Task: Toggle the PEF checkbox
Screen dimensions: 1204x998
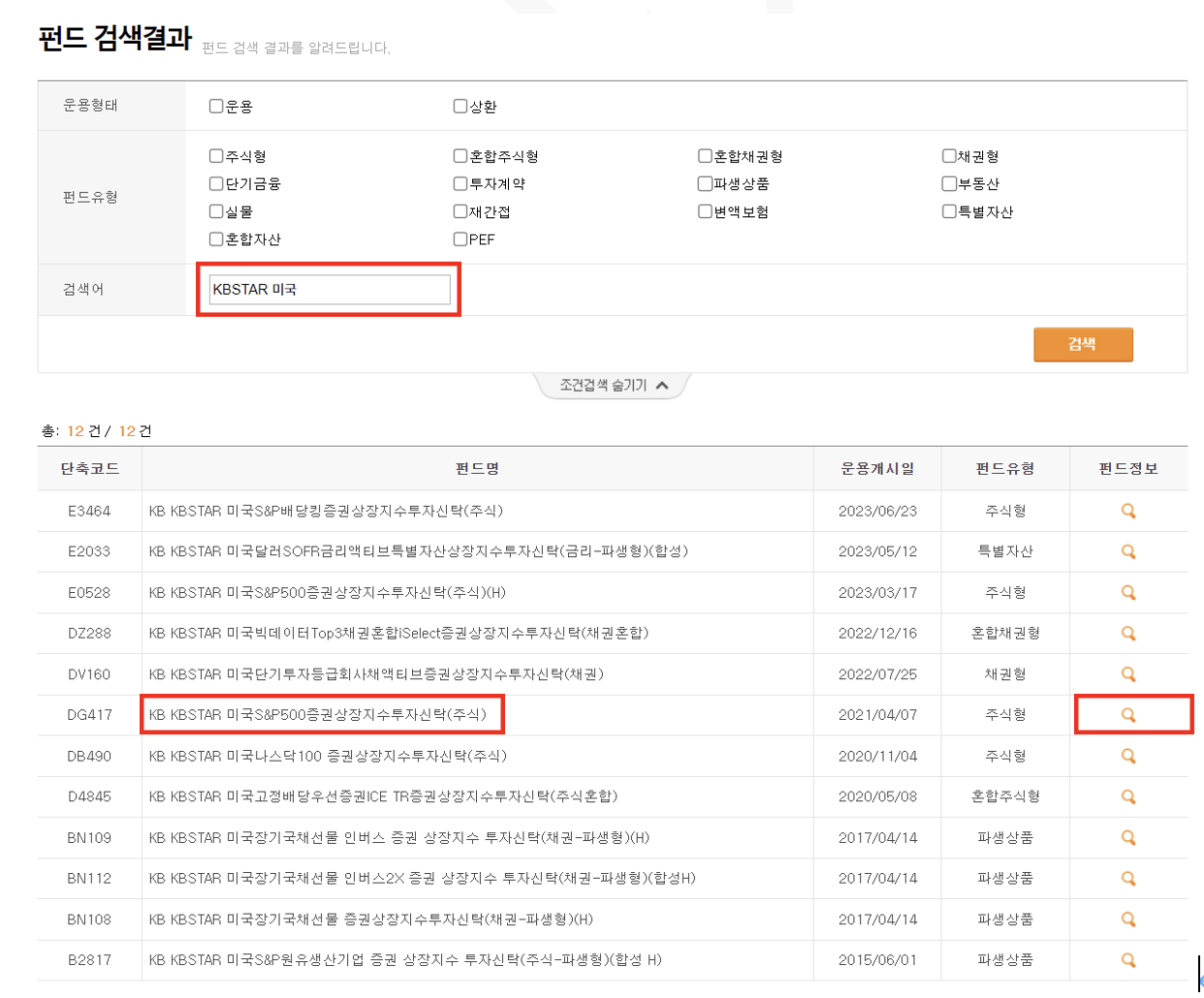Action: pyautogui.click(x=460, y=238)
